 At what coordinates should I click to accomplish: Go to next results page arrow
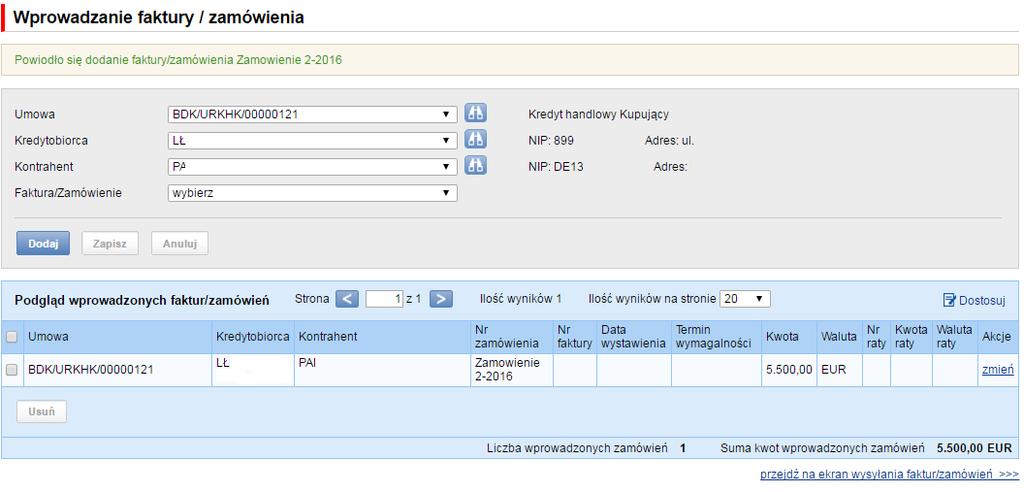click(x=441, y=299)
